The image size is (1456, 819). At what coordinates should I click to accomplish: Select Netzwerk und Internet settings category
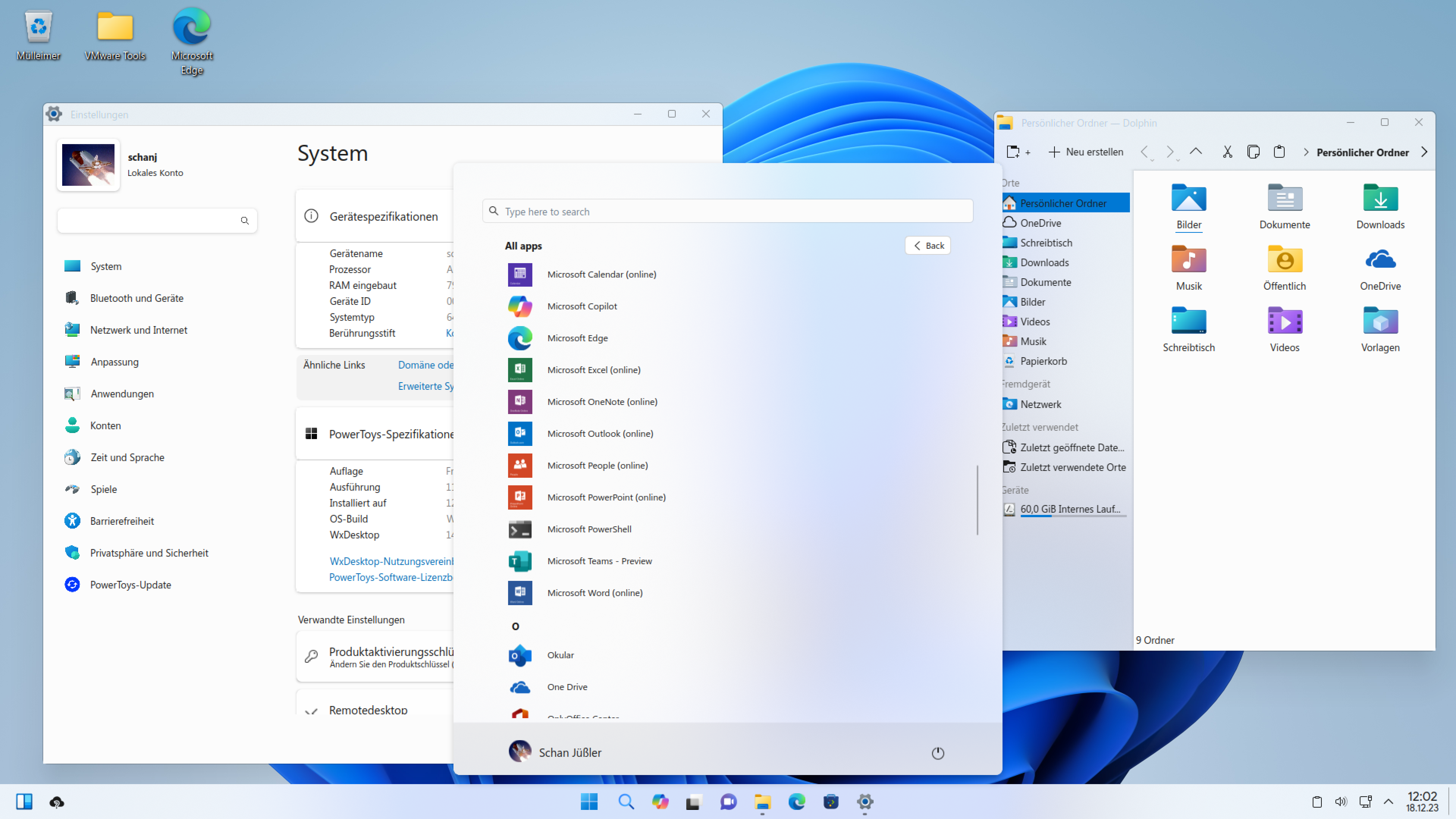click(x=138, y=330)
